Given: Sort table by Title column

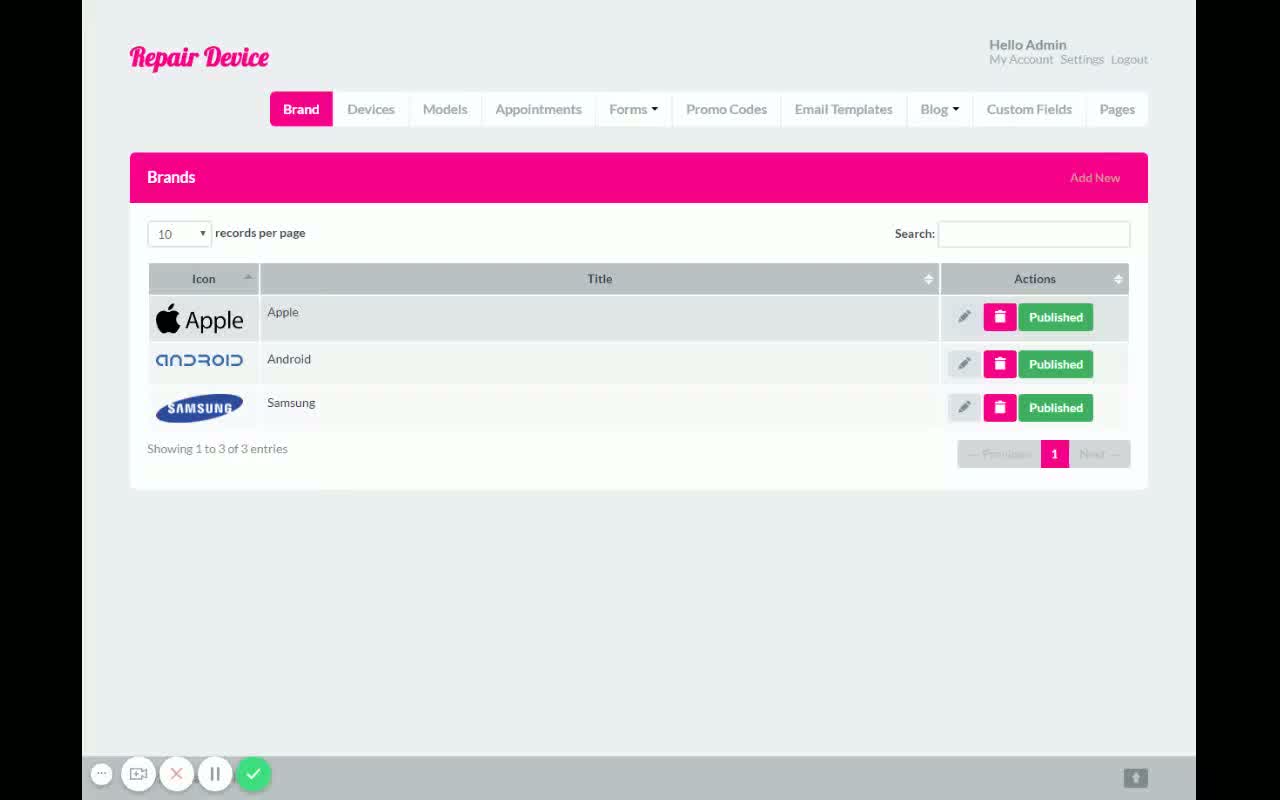Looking at the screenshot, I should 600,279.
